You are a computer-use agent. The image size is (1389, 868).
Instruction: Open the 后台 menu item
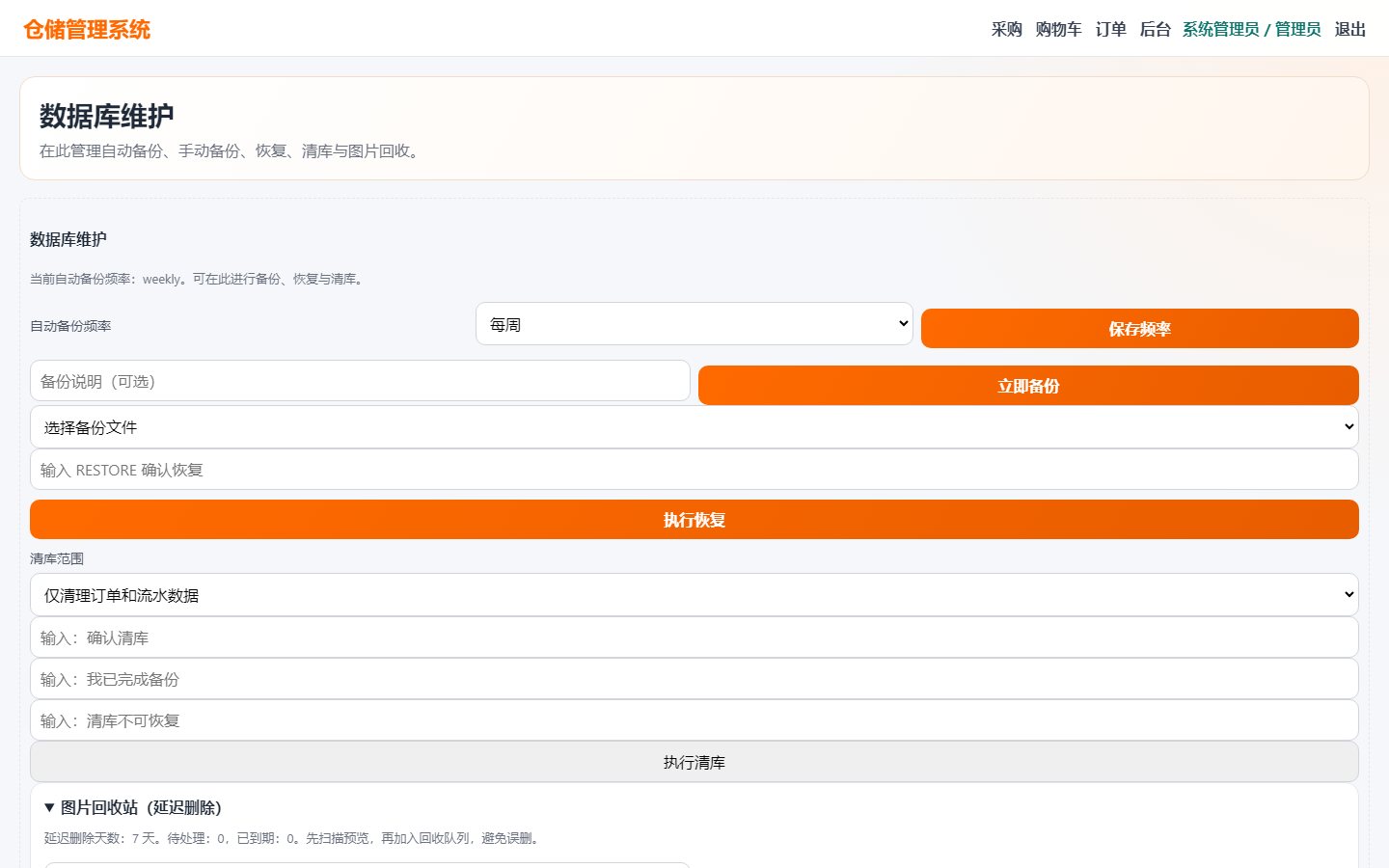tap(1155, 29)
